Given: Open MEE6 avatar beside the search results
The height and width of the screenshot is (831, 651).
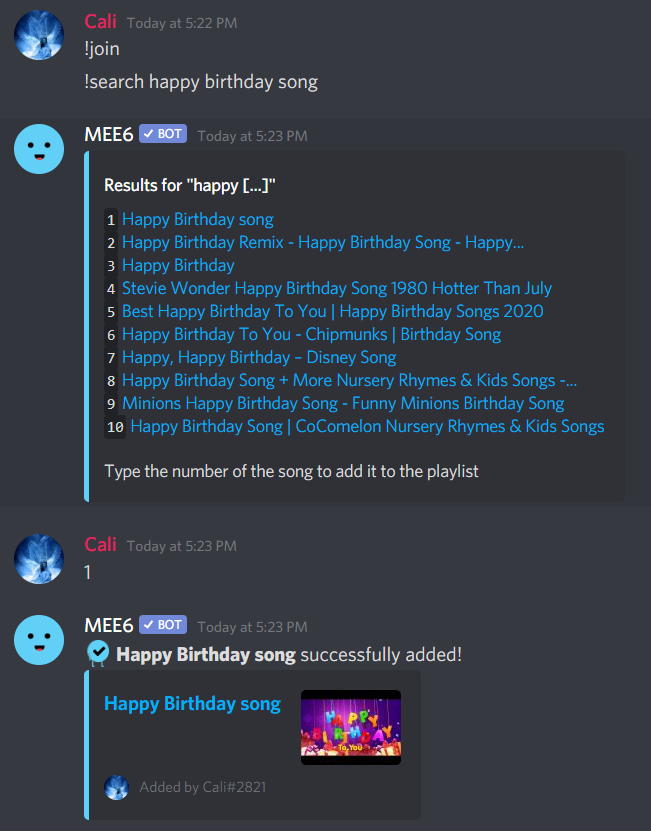Looking at the screenshot, I should [x=39, y=149].
